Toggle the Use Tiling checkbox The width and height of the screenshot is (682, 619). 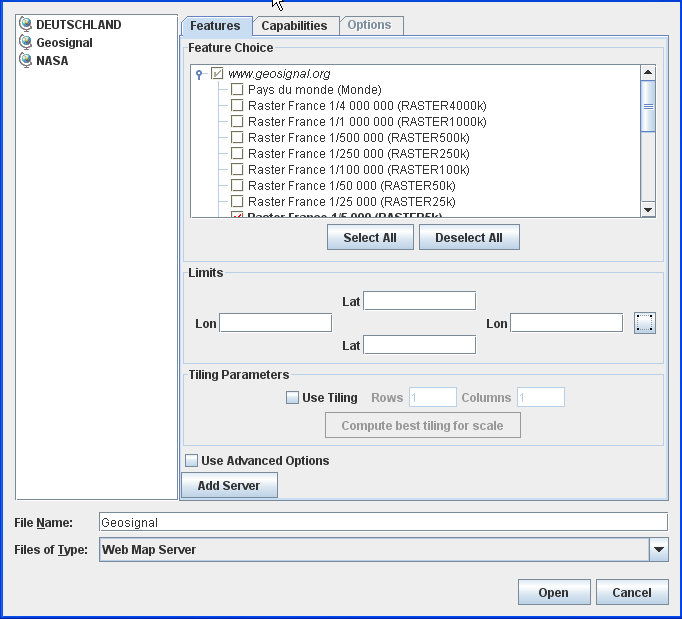click(293, 398)
